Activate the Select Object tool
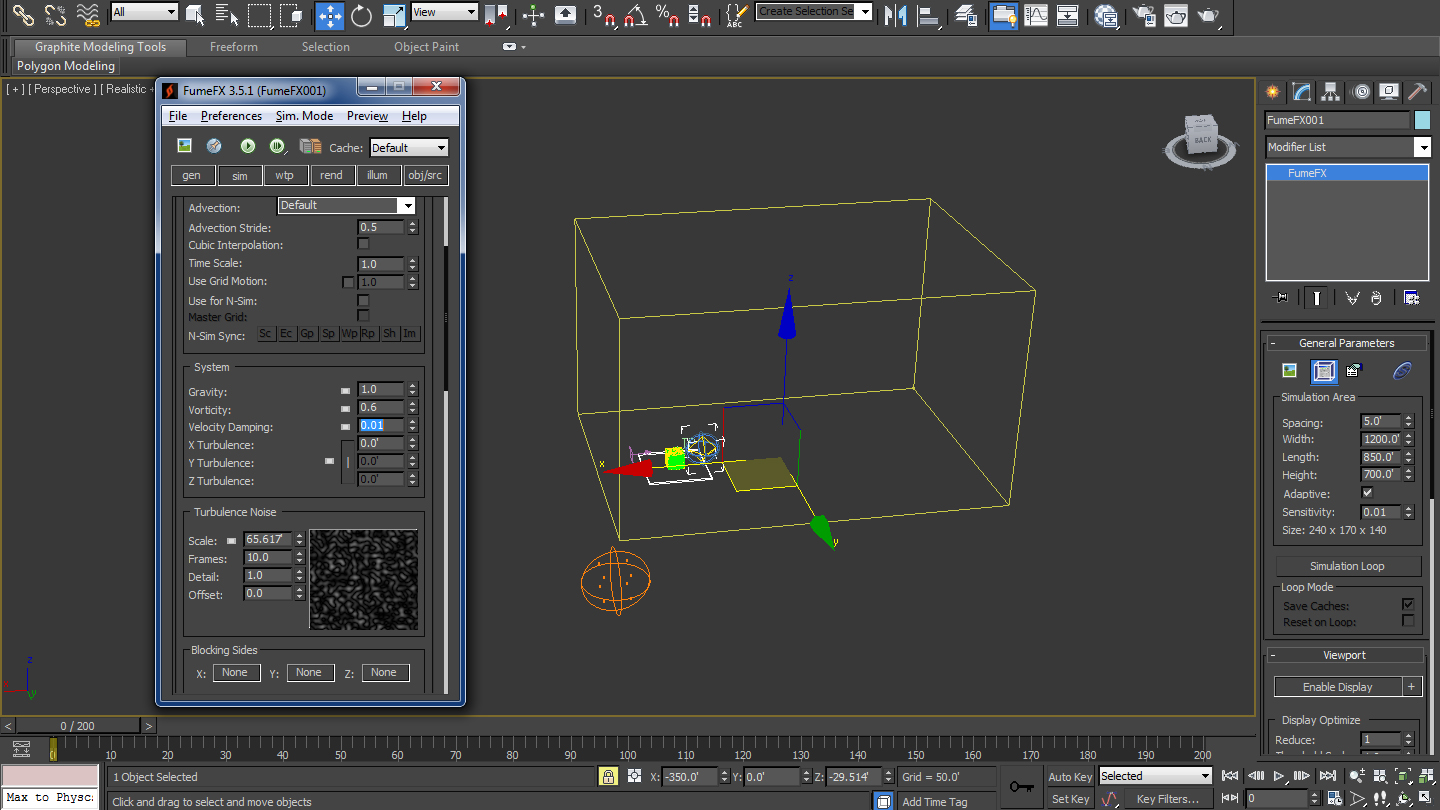This screenshot has width=1440, height=810. [x=195, y=15]
